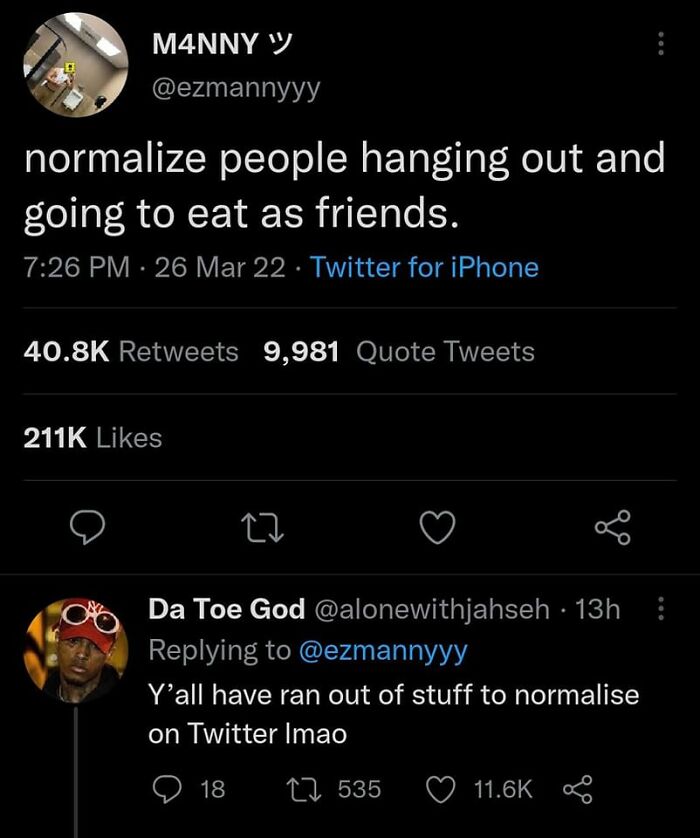View the 9,981 Quote Tweets
Viewport: 700px width, 838px height.
coord(396,350)
